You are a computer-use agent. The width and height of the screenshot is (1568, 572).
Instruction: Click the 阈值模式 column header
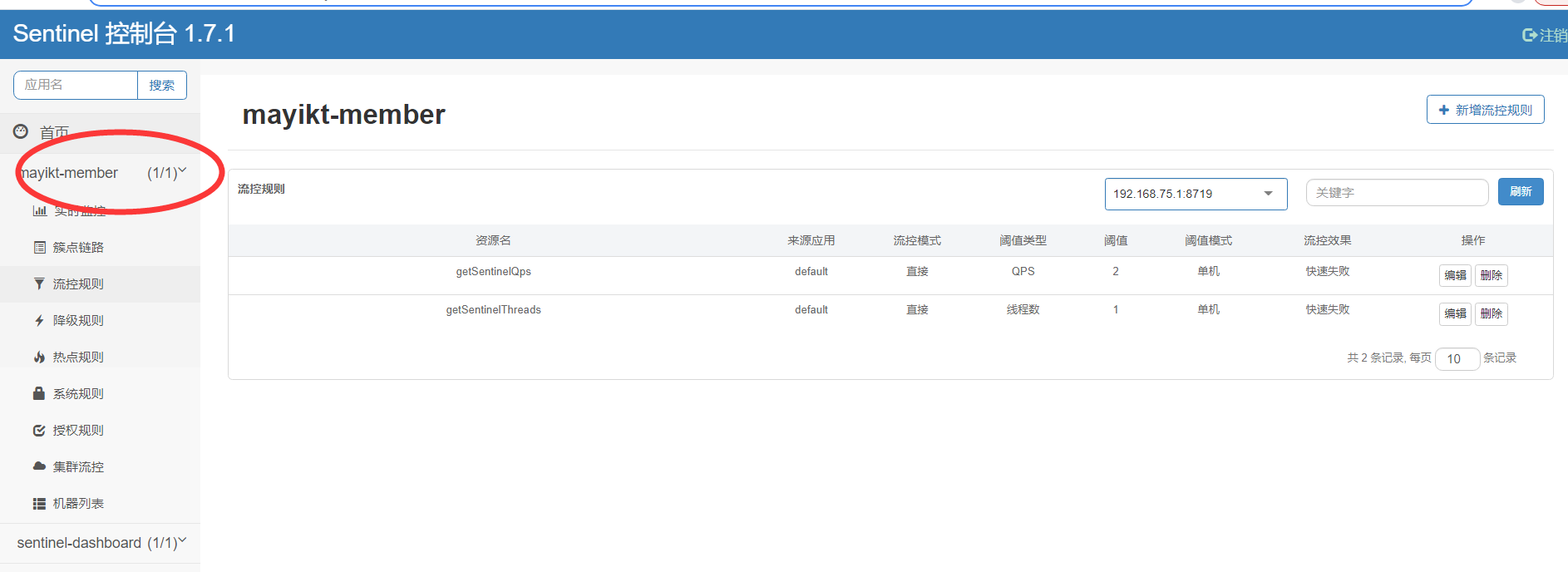tap(1208, 240)
